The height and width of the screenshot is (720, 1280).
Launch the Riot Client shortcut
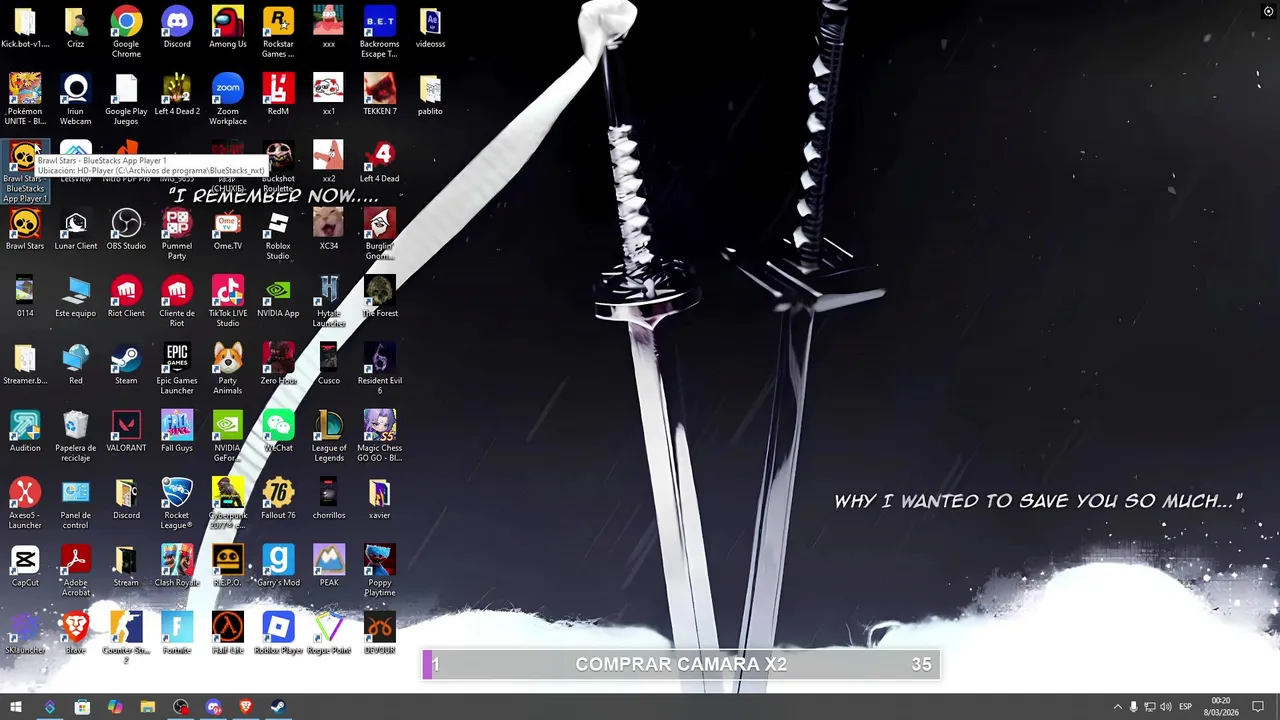point(126,296)
